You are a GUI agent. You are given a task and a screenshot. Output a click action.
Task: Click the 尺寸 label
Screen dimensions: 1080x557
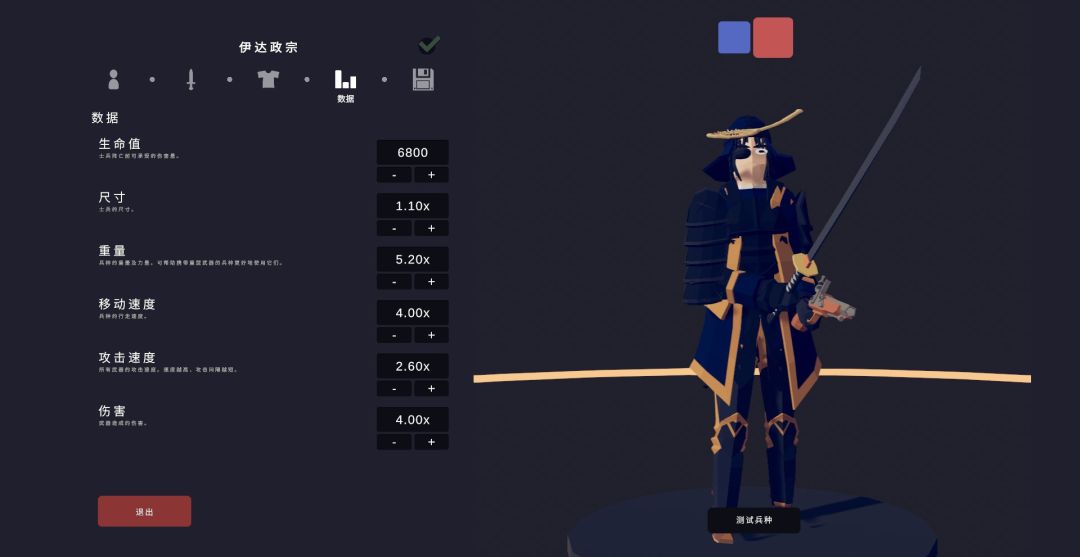point(112,198)
